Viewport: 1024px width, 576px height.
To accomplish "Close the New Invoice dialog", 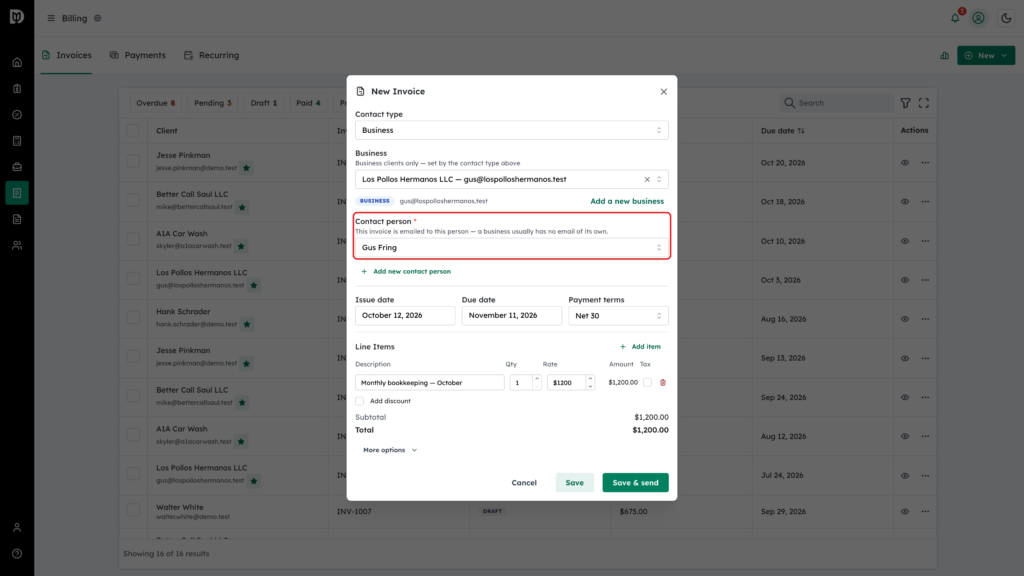I will (x=664, y=91).
